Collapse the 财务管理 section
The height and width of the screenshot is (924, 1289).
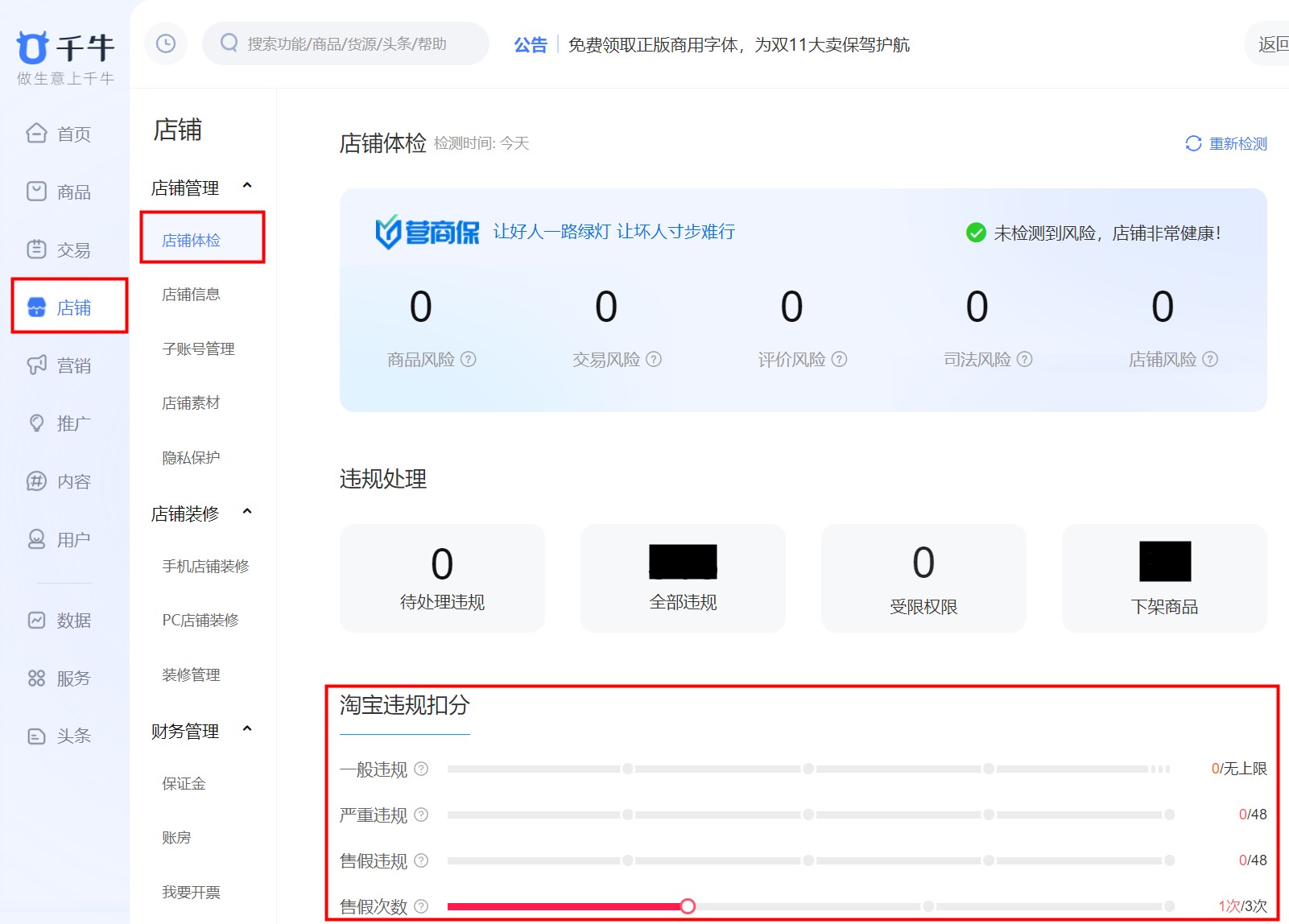coord(247,729)
